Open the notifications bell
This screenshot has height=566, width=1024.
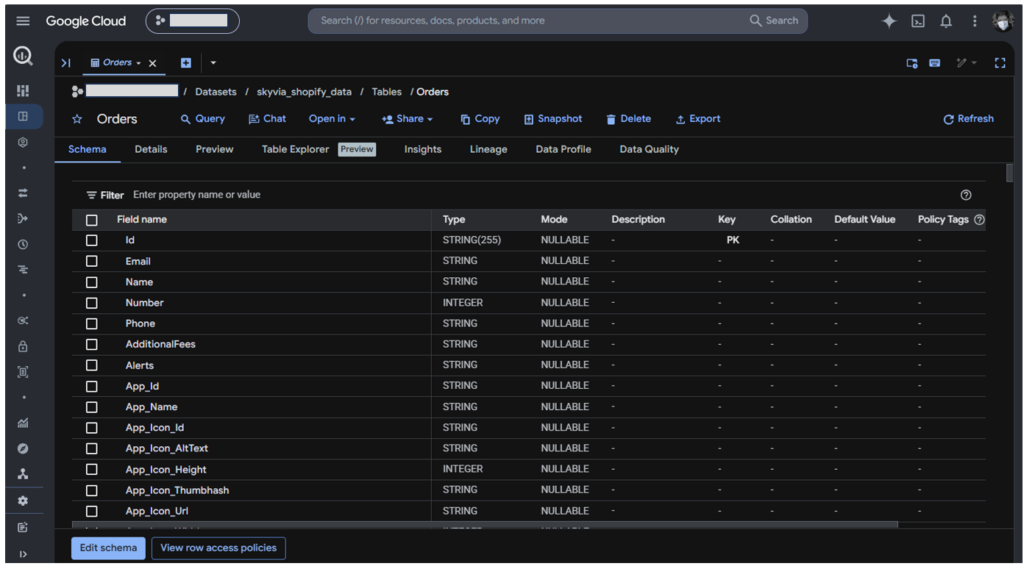[946, 21]
